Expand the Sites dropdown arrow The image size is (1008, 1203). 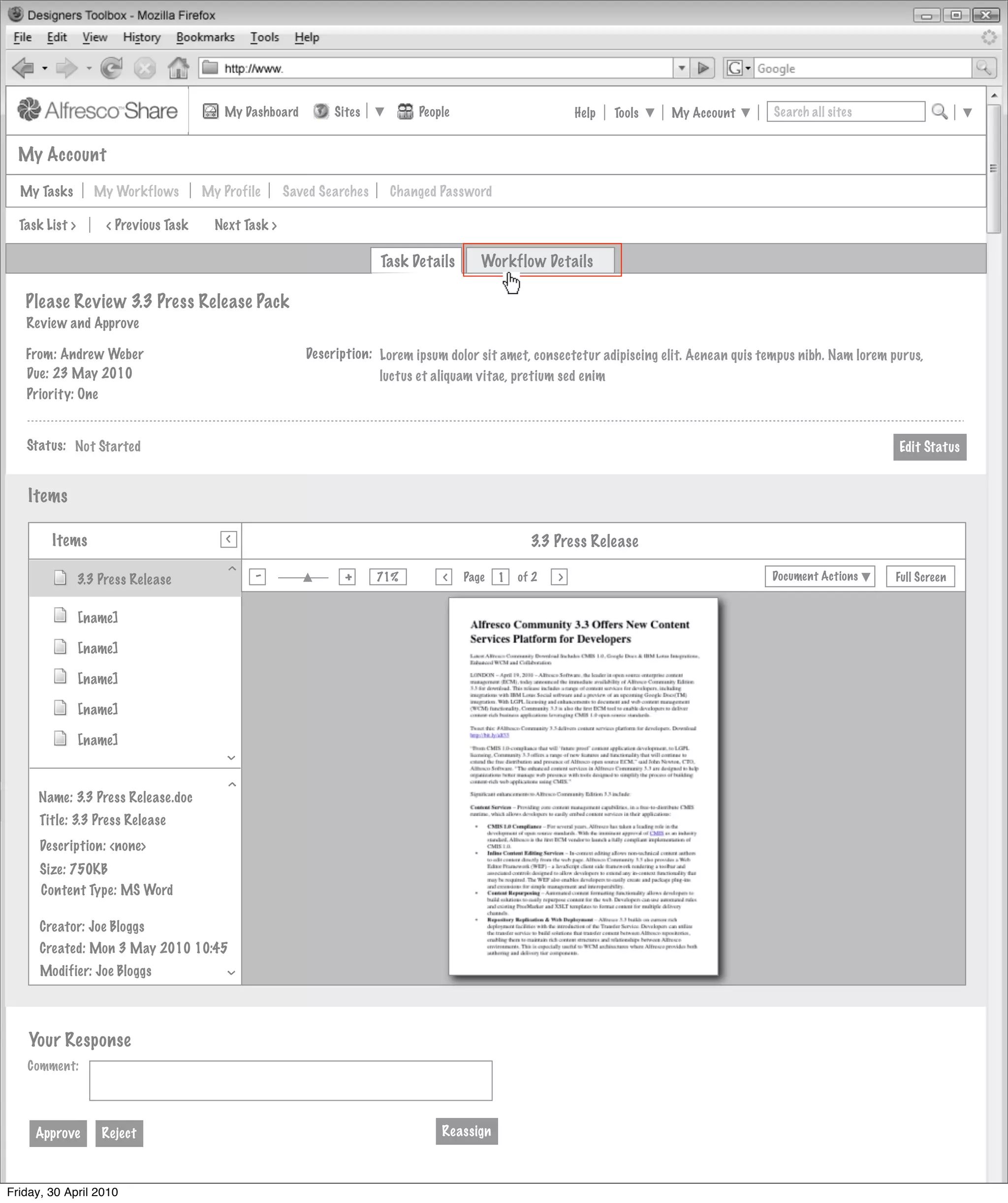[379, 112]
